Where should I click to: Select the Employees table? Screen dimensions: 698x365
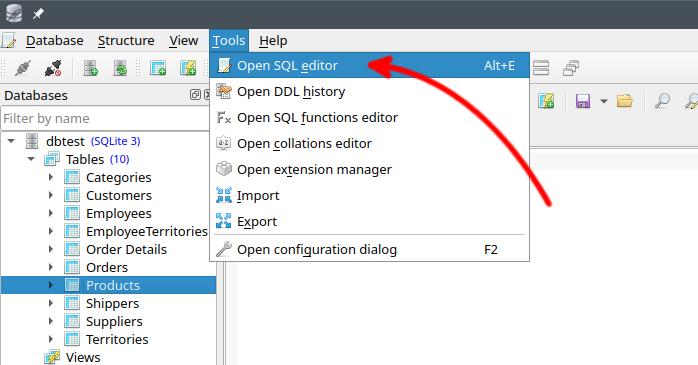tap(119, 213)
